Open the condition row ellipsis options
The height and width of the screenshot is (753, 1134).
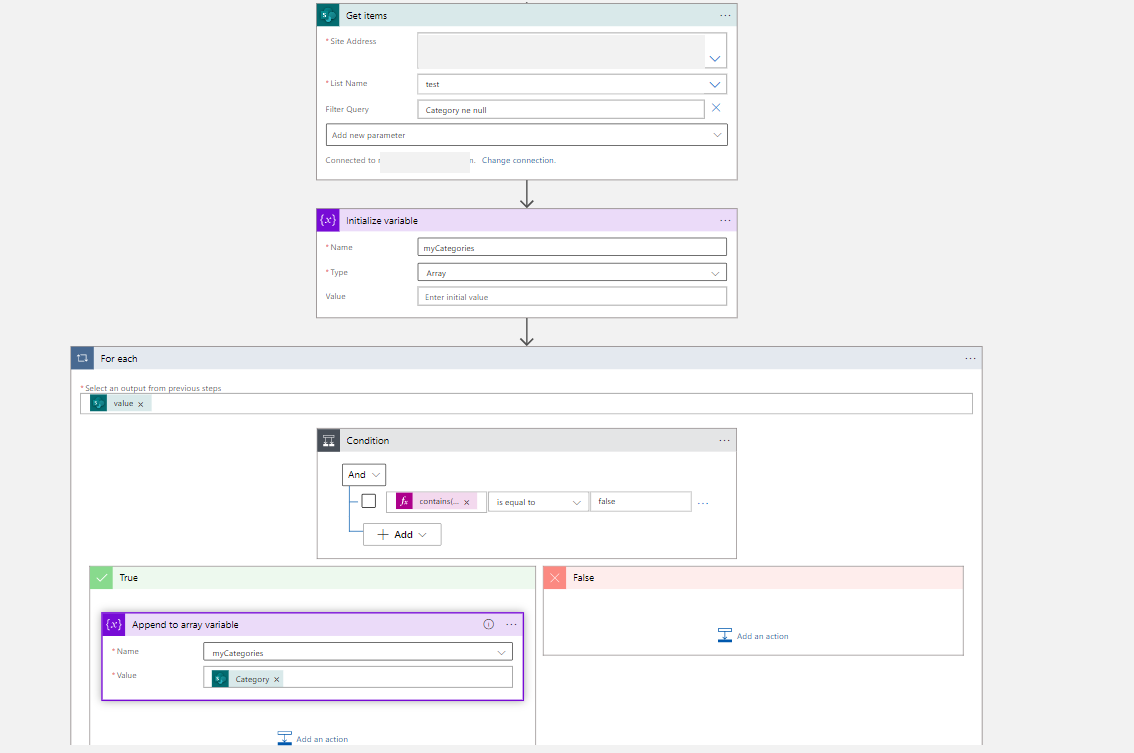[703, 503]
